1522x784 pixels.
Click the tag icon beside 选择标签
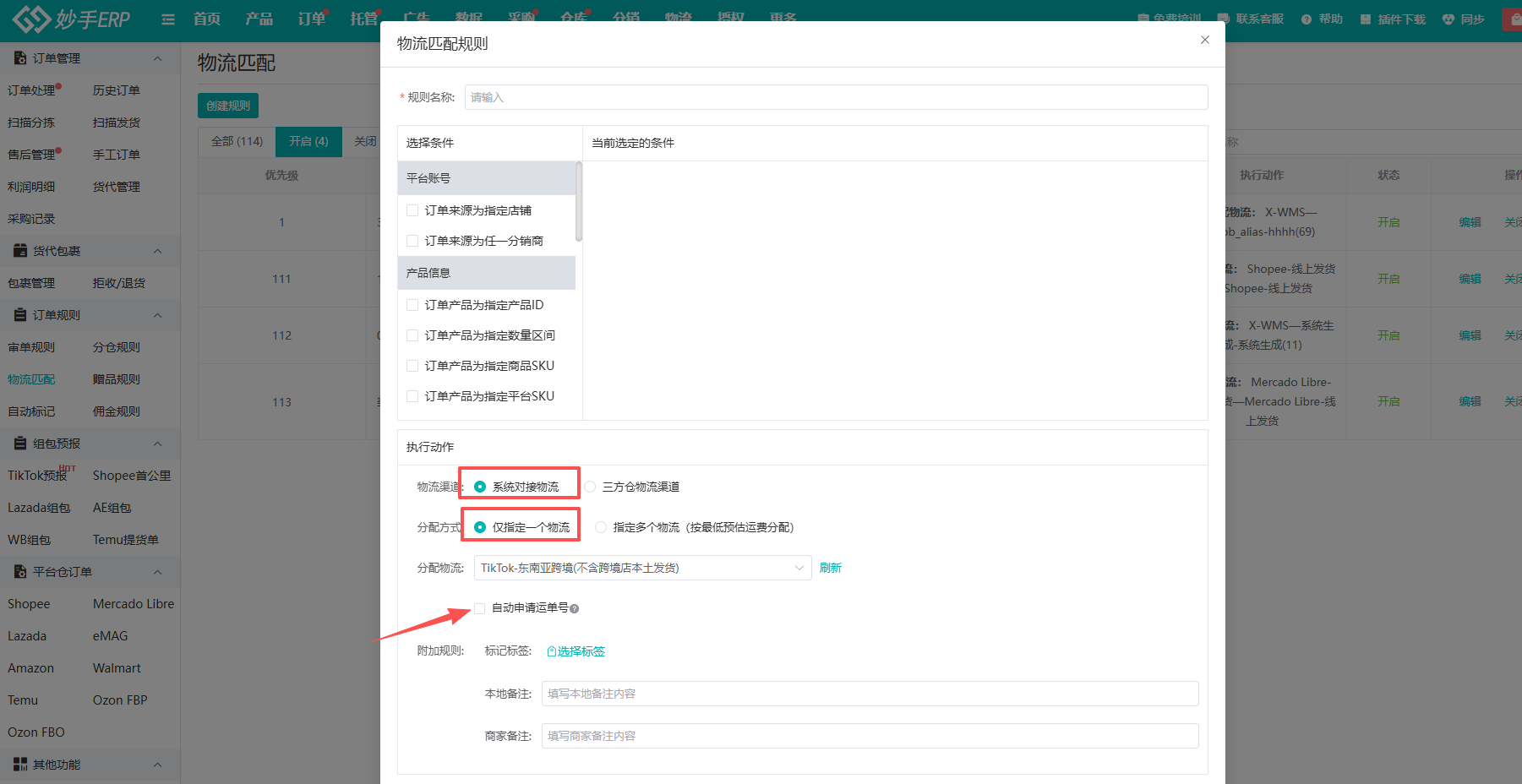pyautogui.click(x=551, y=651)
